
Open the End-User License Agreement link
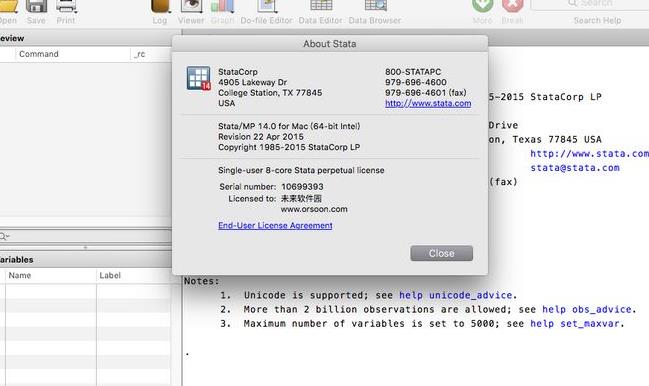[x=275, y=225]
